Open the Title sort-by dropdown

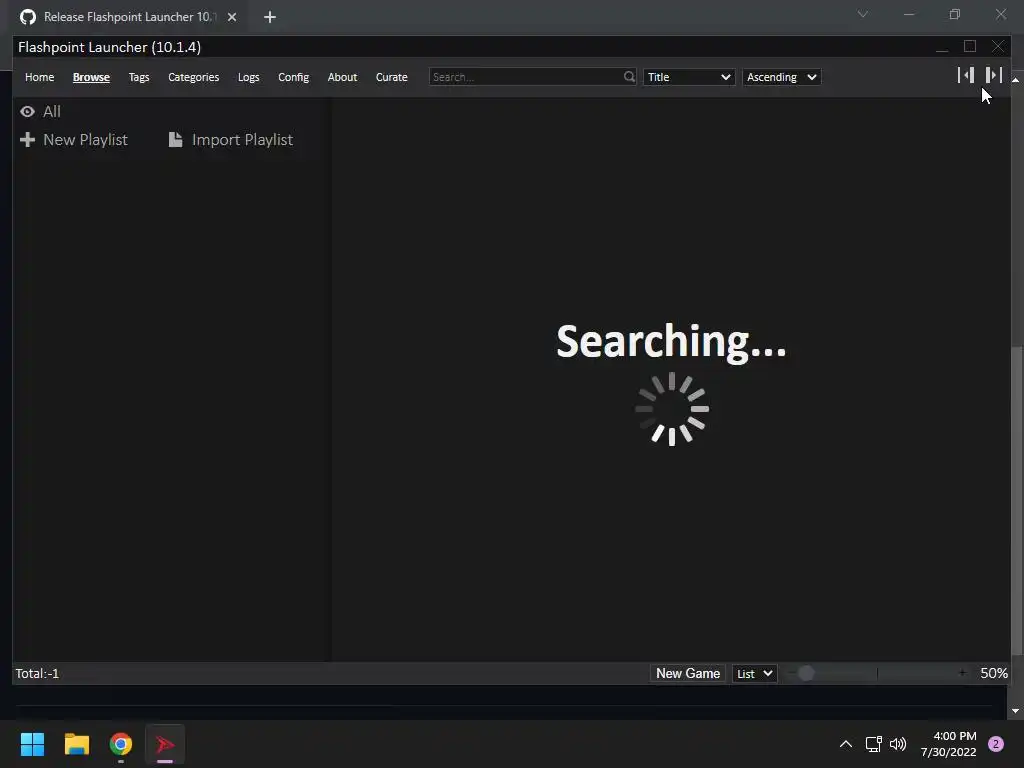(689, 77)
